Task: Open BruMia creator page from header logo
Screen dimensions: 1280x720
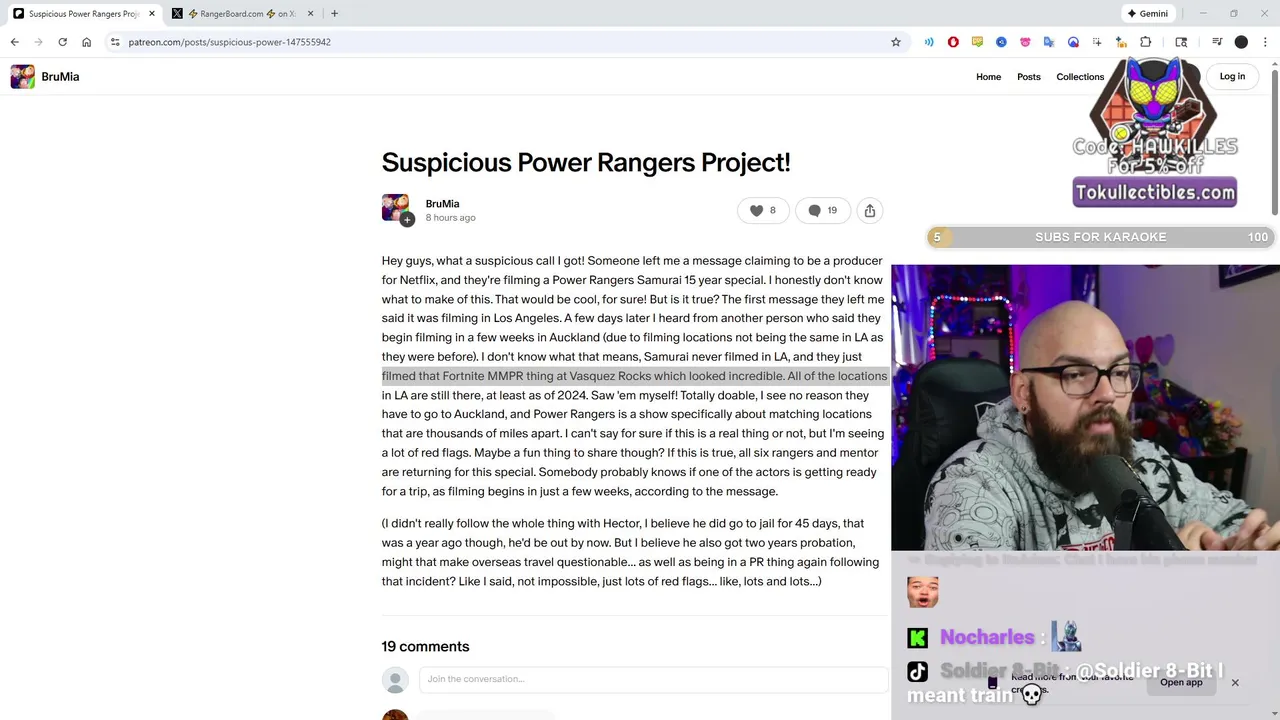Action: click(45, 76)
